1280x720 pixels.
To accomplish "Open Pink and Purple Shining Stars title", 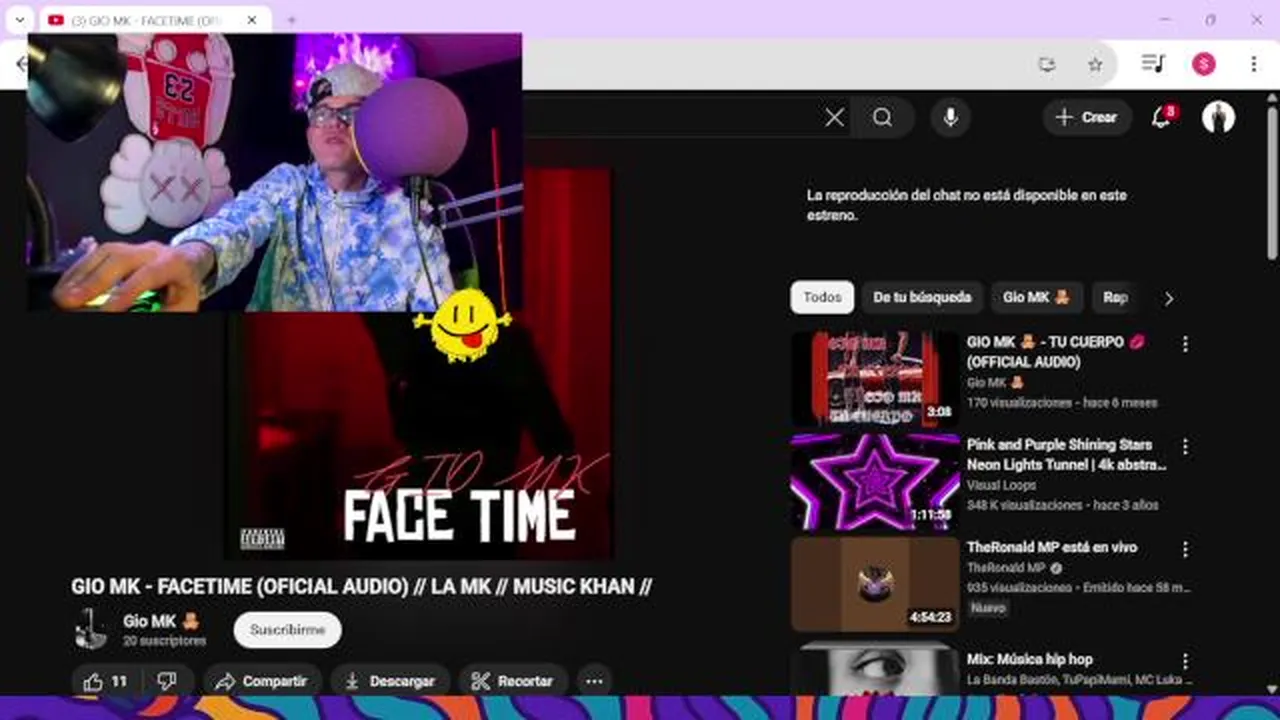I will (x=1066, y=454).
